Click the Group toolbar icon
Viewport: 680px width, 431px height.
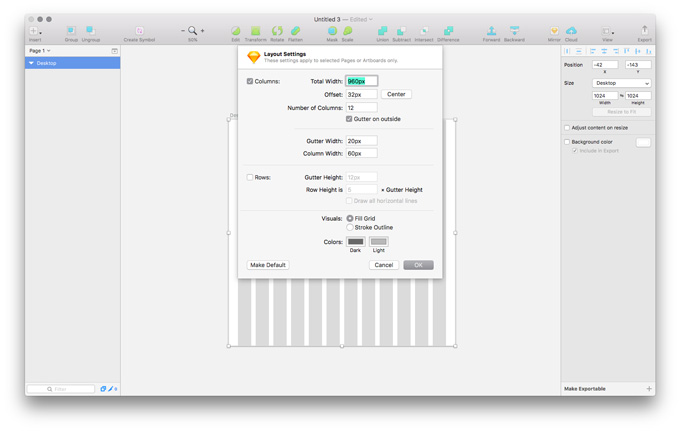pyautogui.click(x=71, y=30)
